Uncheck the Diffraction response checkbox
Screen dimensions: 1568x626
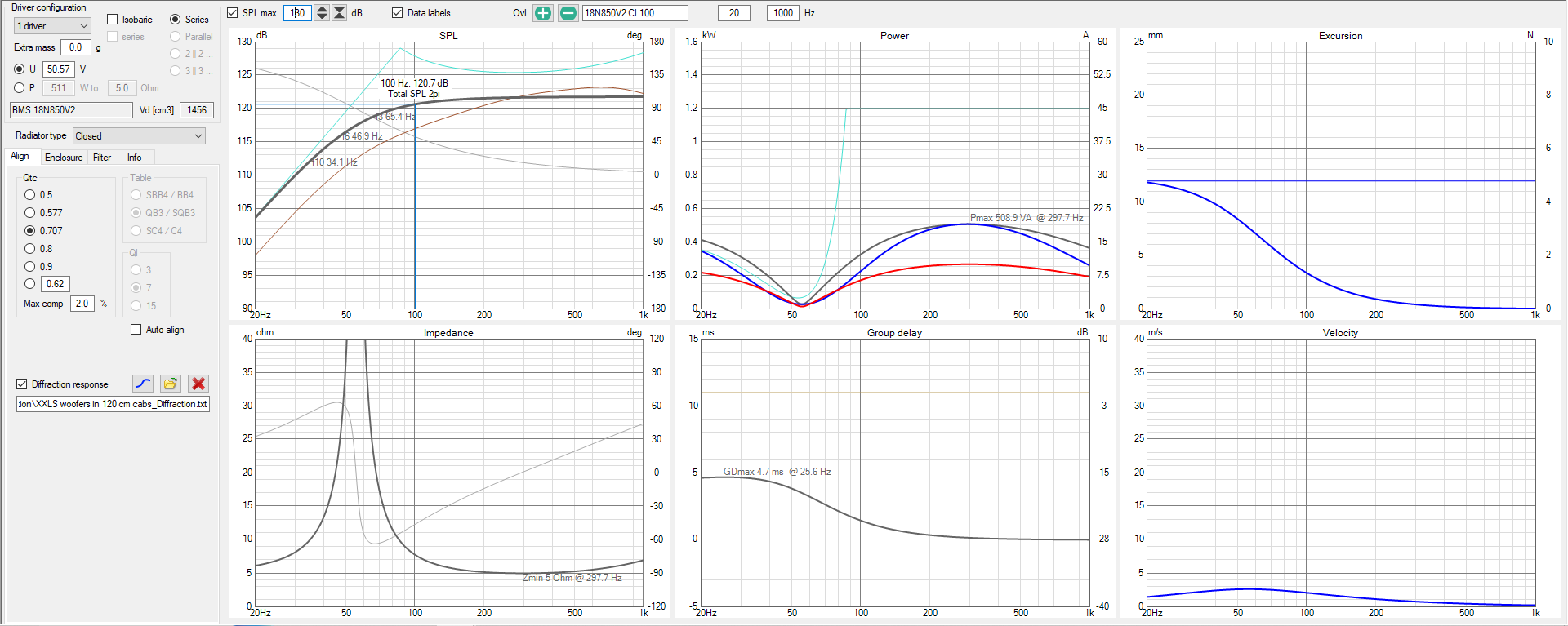coord(22,384)
